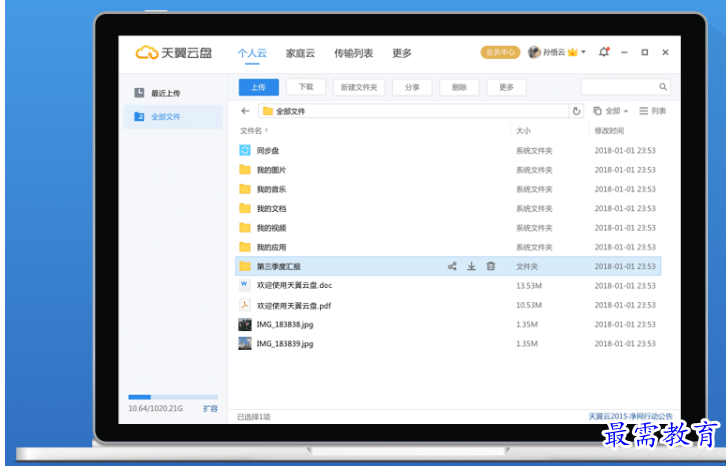Delete 第三季度汇报 using the trash icon

491,266
